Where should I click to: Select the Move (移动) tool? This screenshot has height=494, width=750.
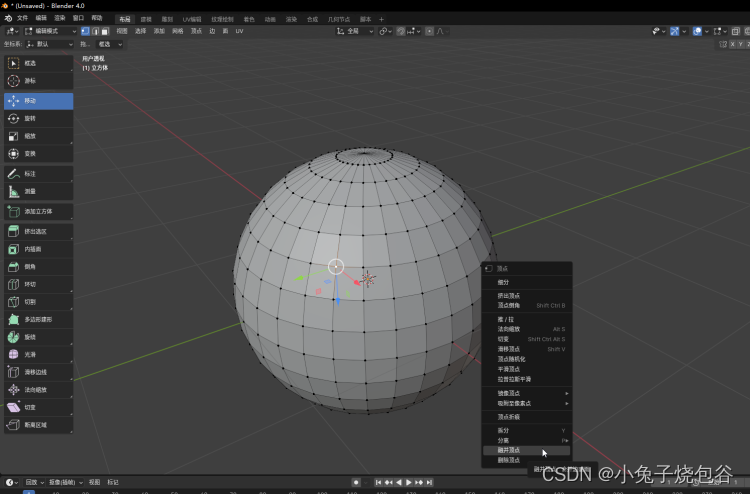pos(38,101)
